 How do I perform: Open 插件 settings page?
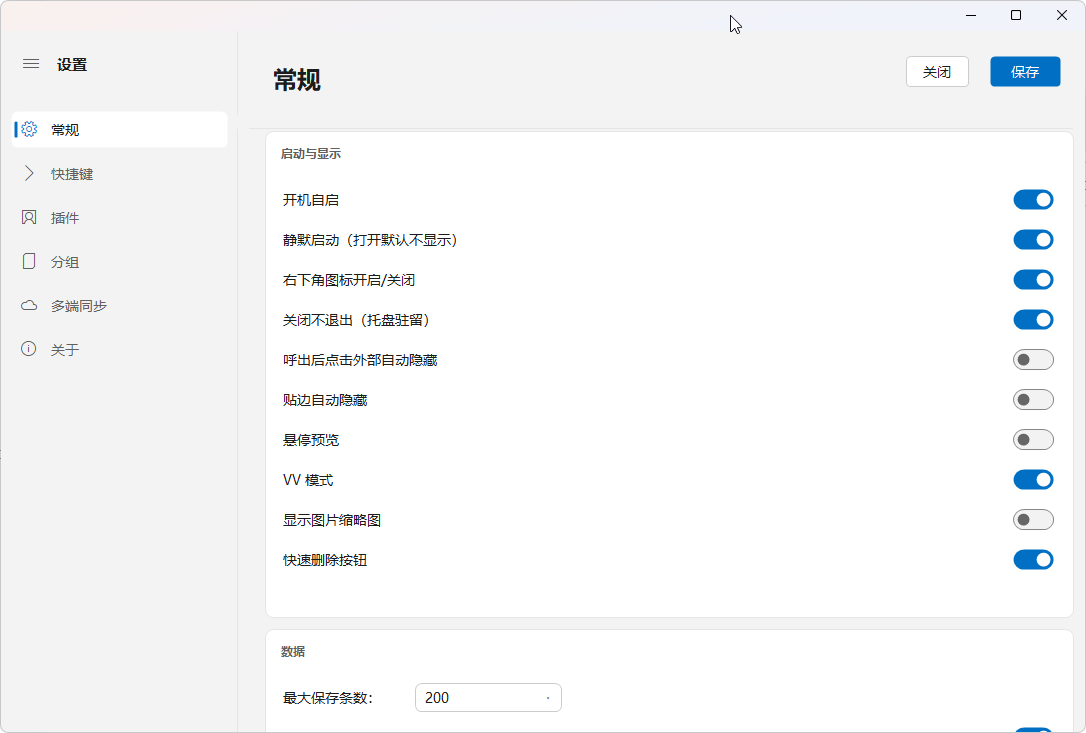(x=119, y=218)
